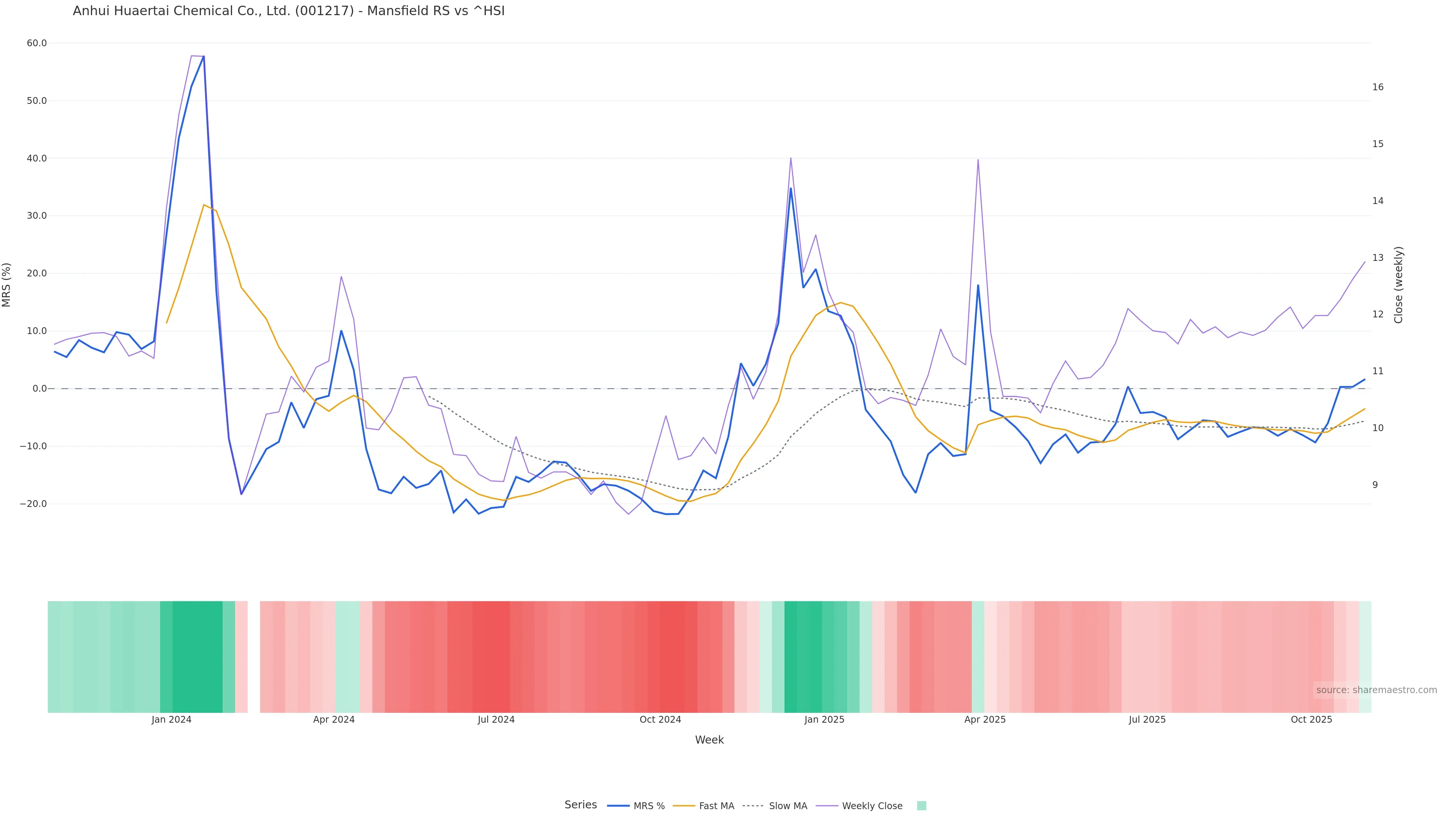Click the Close (weekly) axis title
The height and width of the screenshot is (819, 1456).
(1398, 285)
